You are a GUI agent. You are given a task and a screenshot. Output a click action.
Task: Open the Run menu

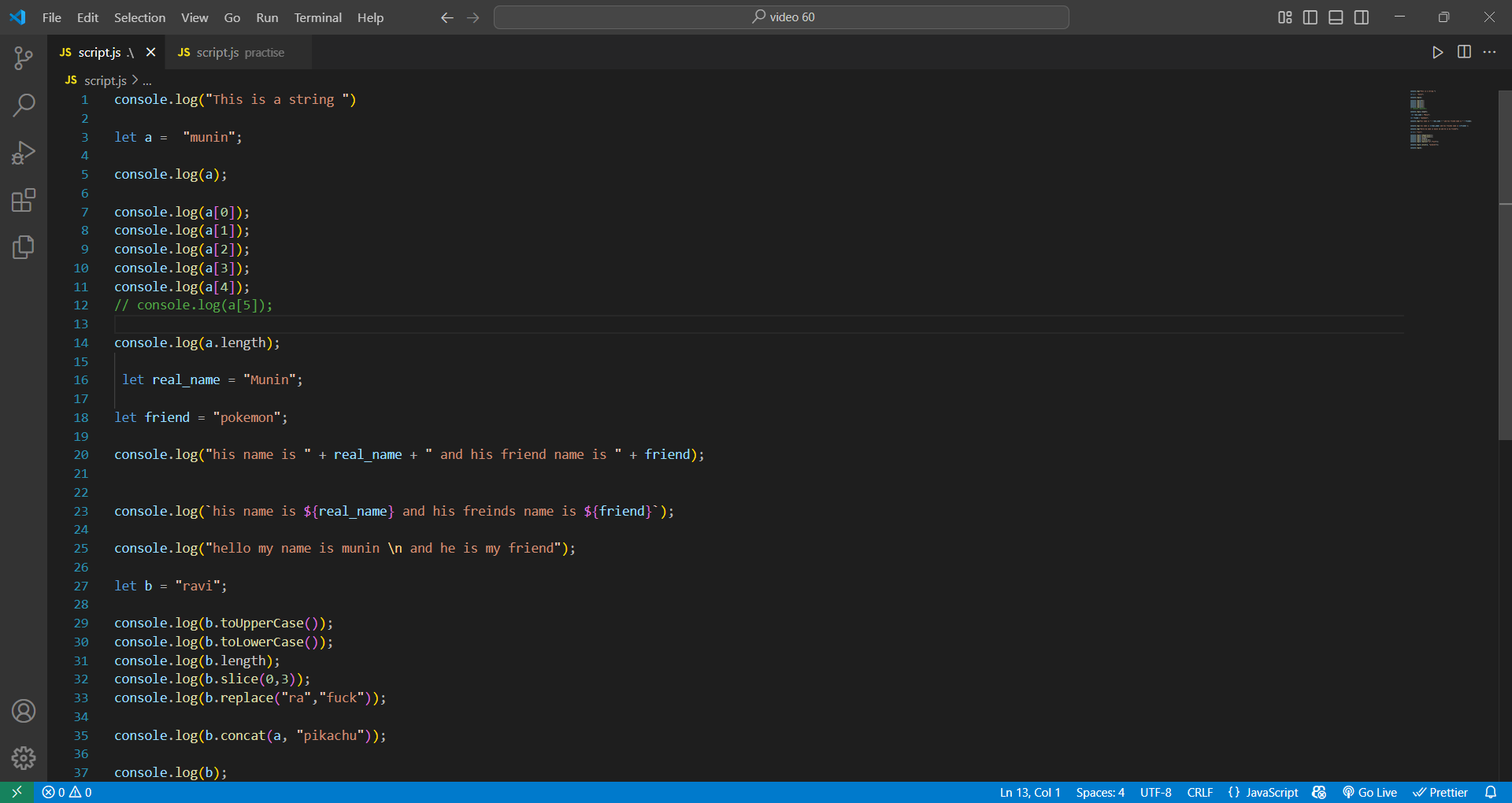tap(267, 17)
